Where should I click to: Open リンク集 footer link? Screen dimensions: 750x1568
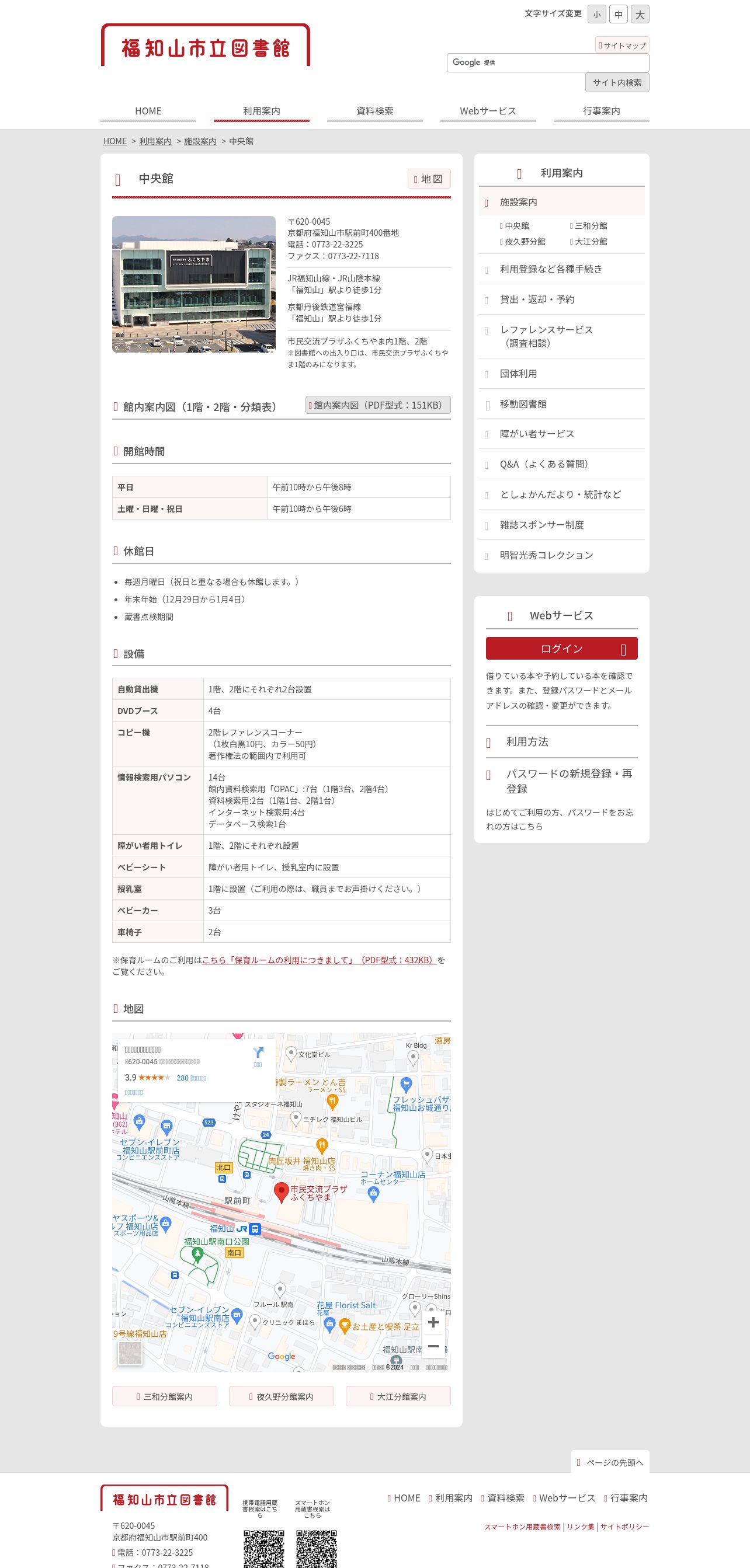tap(581, 1527)
